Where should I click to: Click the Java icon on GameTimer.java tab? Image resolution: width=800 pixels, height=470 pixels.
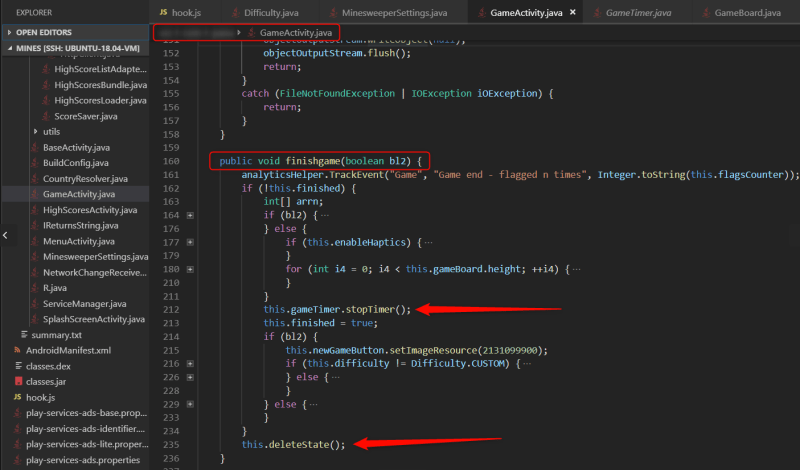597,13
